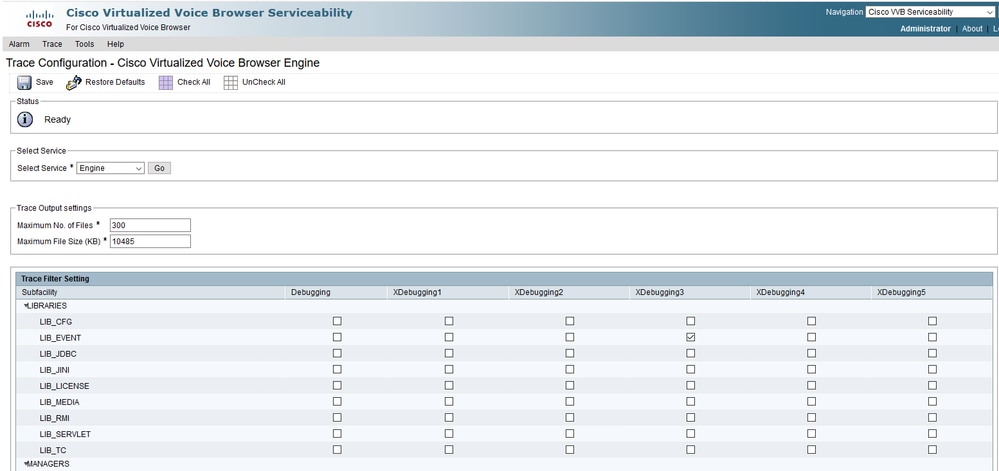Image resolution: width=999 pixels, height=471 pixels.
Task: Check XDebugging4 for LIB_TC
Action: [x=811, y=449]
